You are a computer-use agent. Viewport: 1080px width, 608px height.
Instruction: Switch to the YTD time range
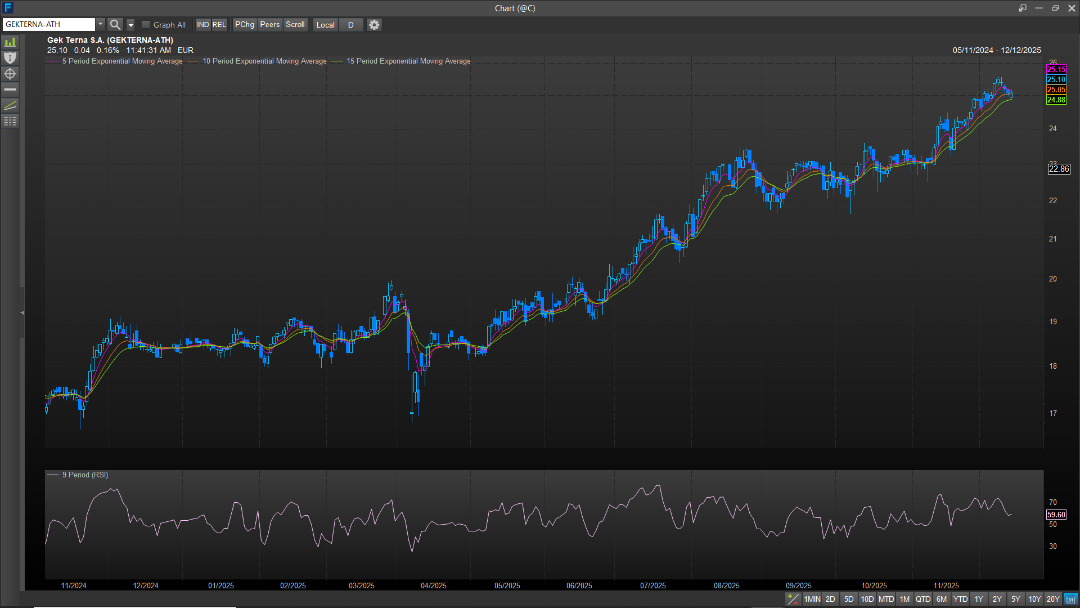(x=960, y=599)
